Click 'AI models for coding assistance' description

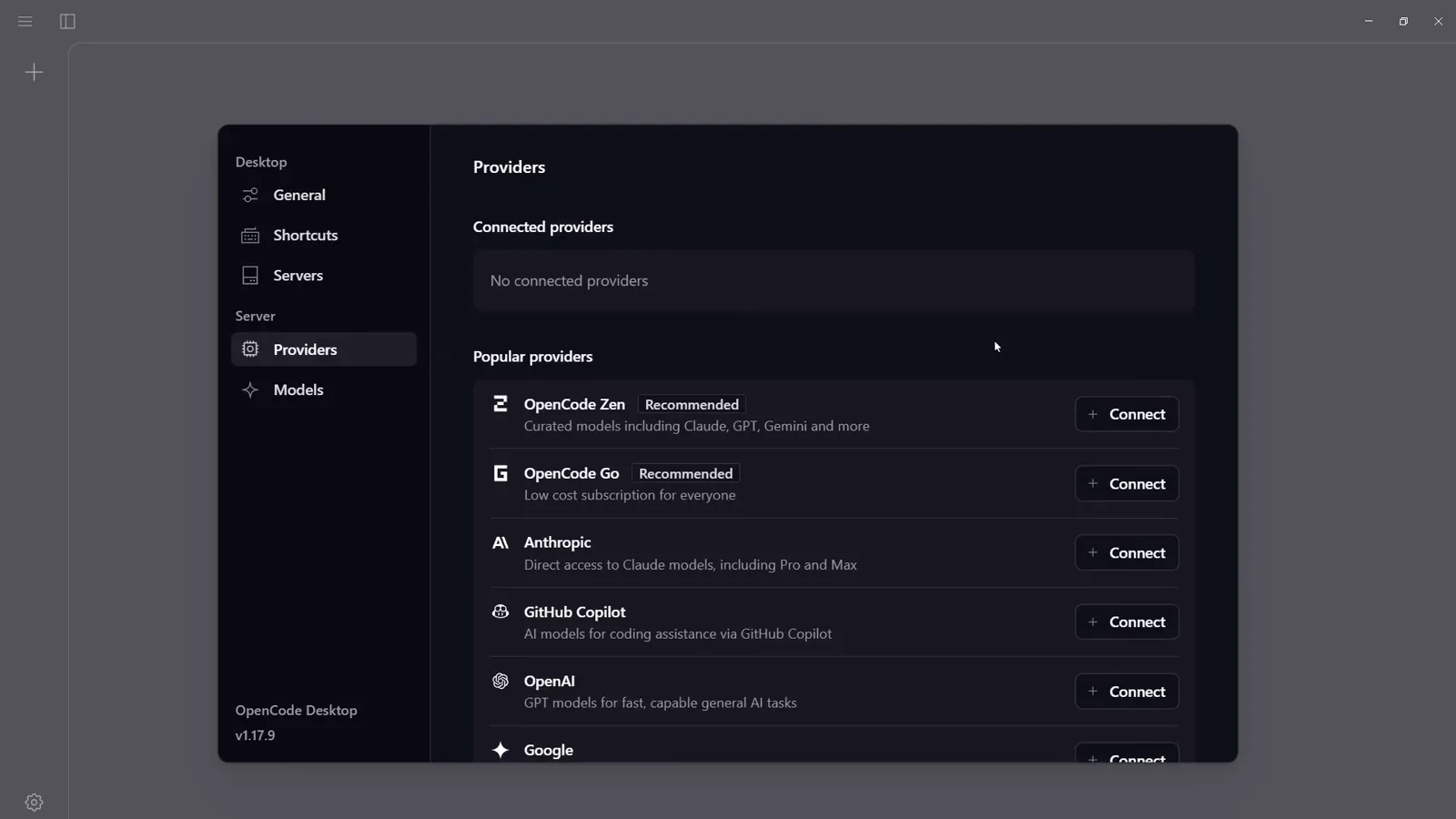pyautogui.click(x=677, y=633)
